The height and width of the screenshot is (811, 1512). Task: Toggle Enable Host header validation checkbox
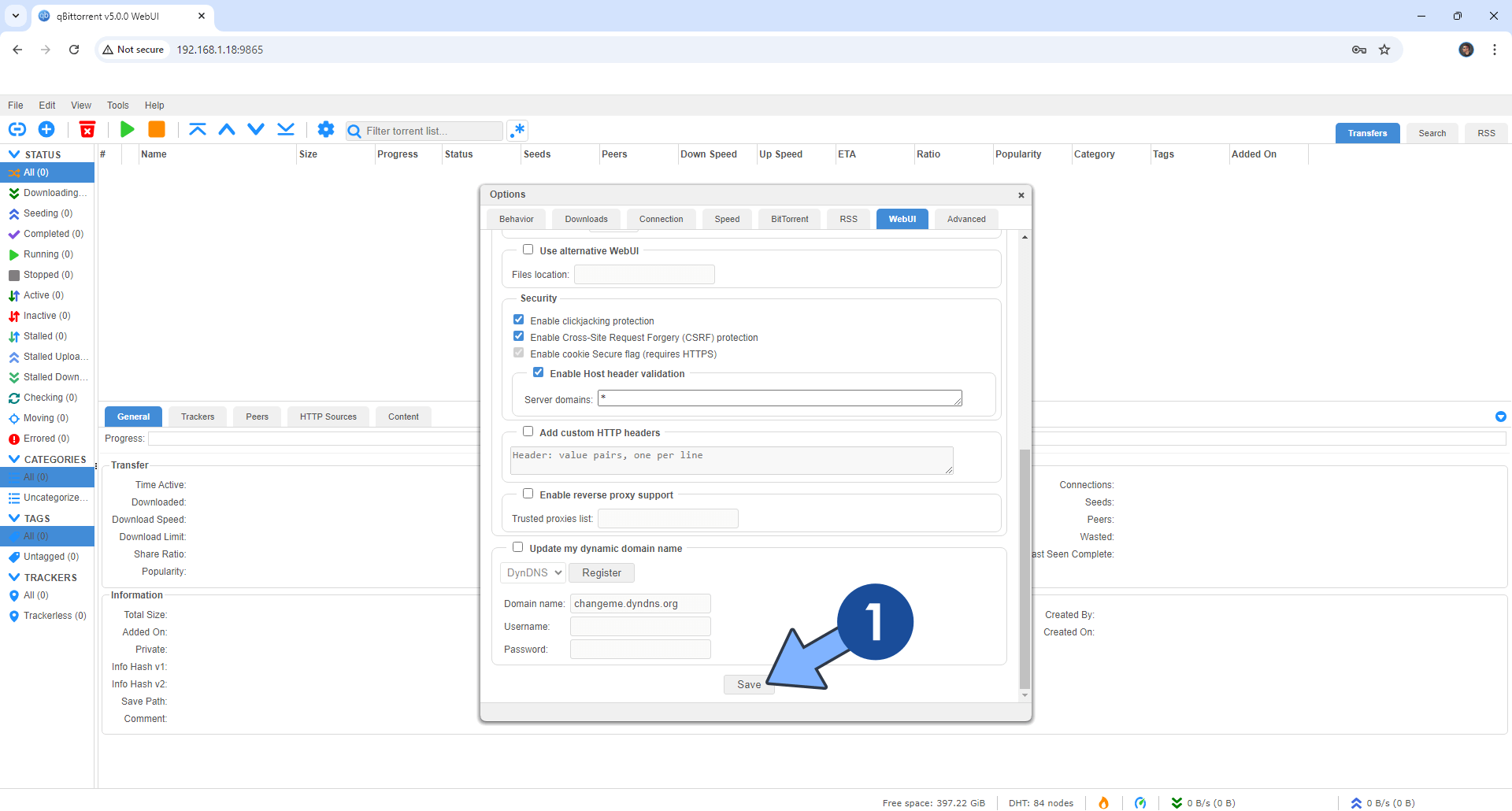tap(538, 372)
